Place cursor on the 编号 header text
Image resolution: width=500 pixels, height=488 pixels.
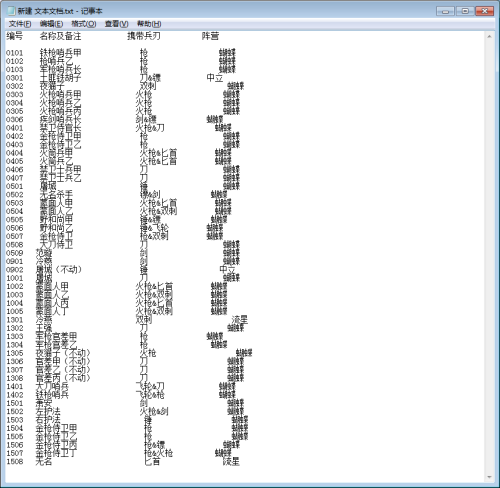[14, 36]
